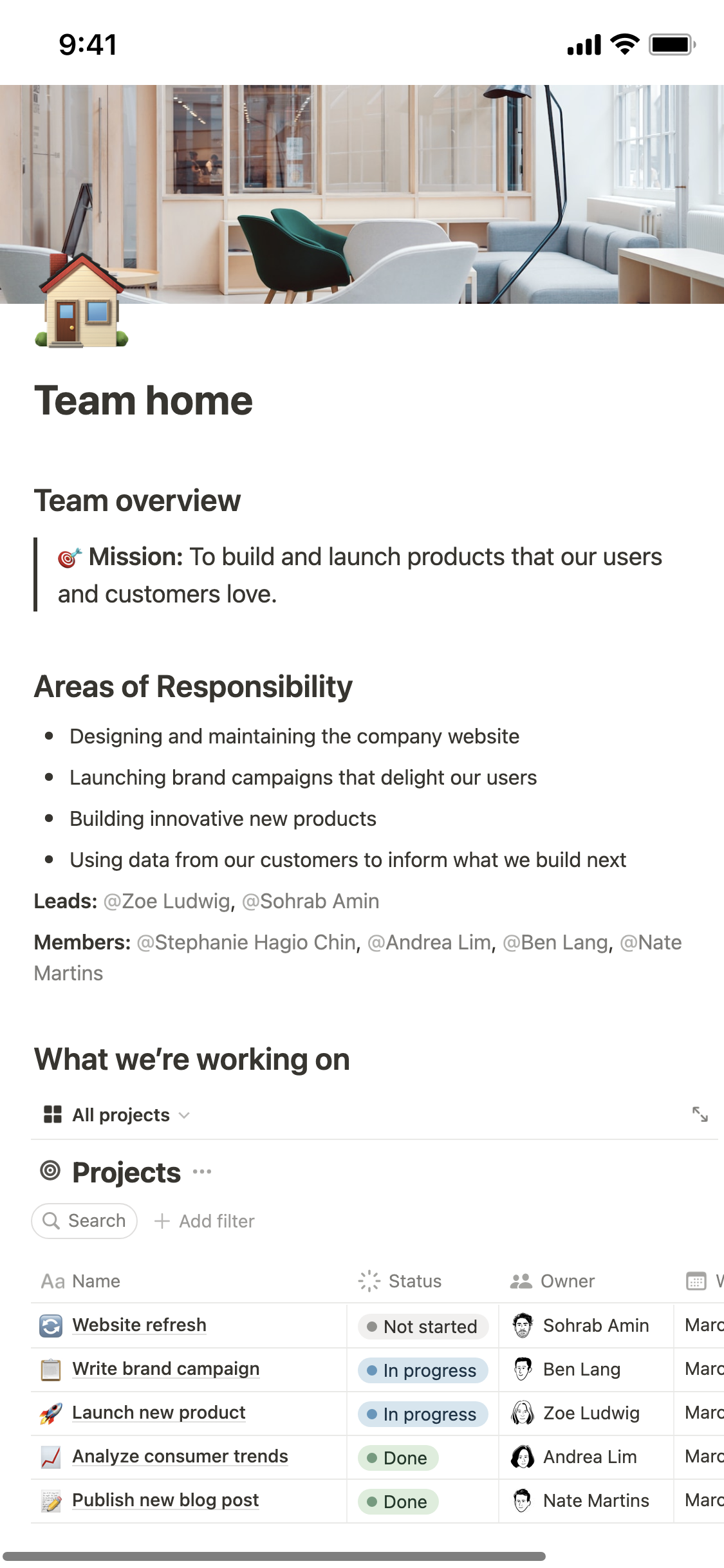Select the Ben Lang owner cell

581,1370
